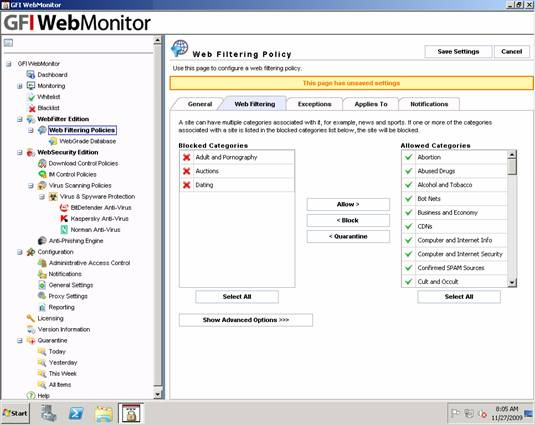Click Select All under Blocked Categories
The width and height of the screenshot is (535, 425).
click(237, 297)
